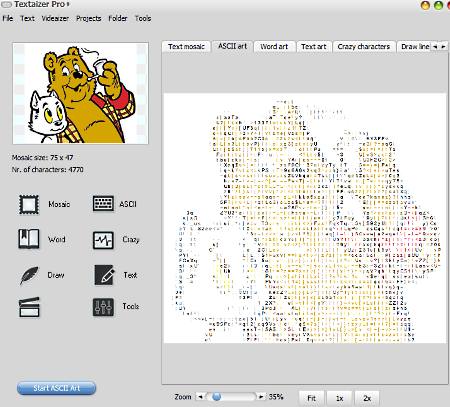Set zoom to 1x
450x407 pixels.
(x=339, y=398)
